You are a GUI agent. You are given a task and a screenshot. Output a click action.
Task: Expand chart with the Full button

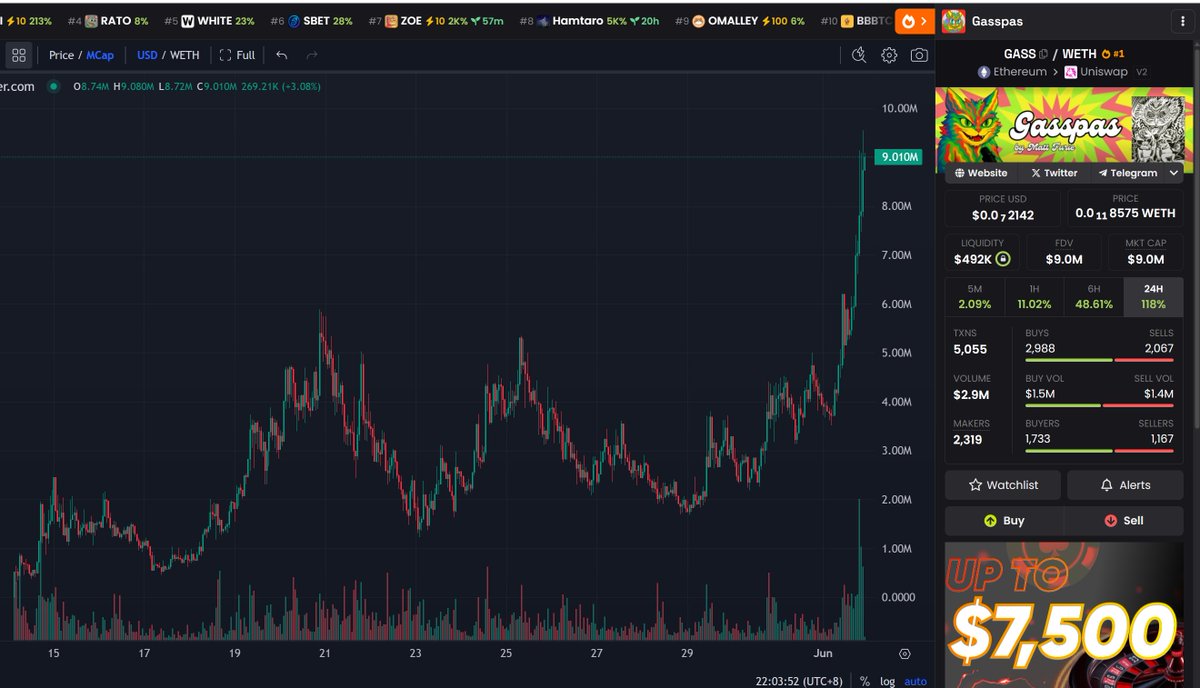pyautogui.click(x=237, y=55)
